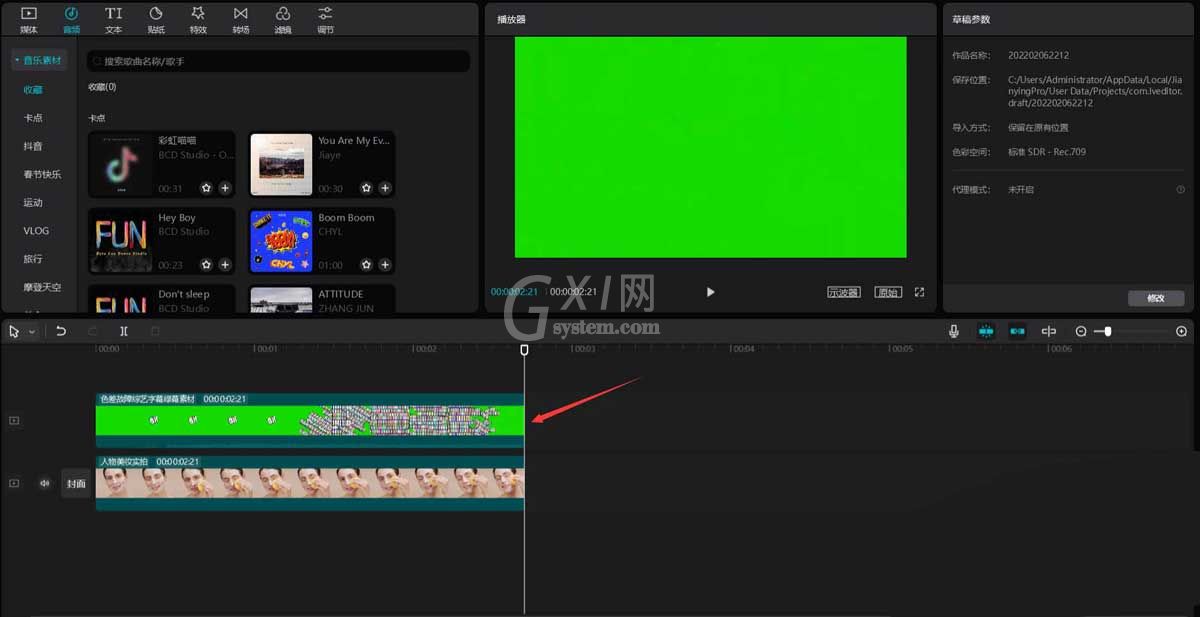Add Hey Boy to the timeline
Viewport: 1200px width, 617px height.
coord(225,265)
